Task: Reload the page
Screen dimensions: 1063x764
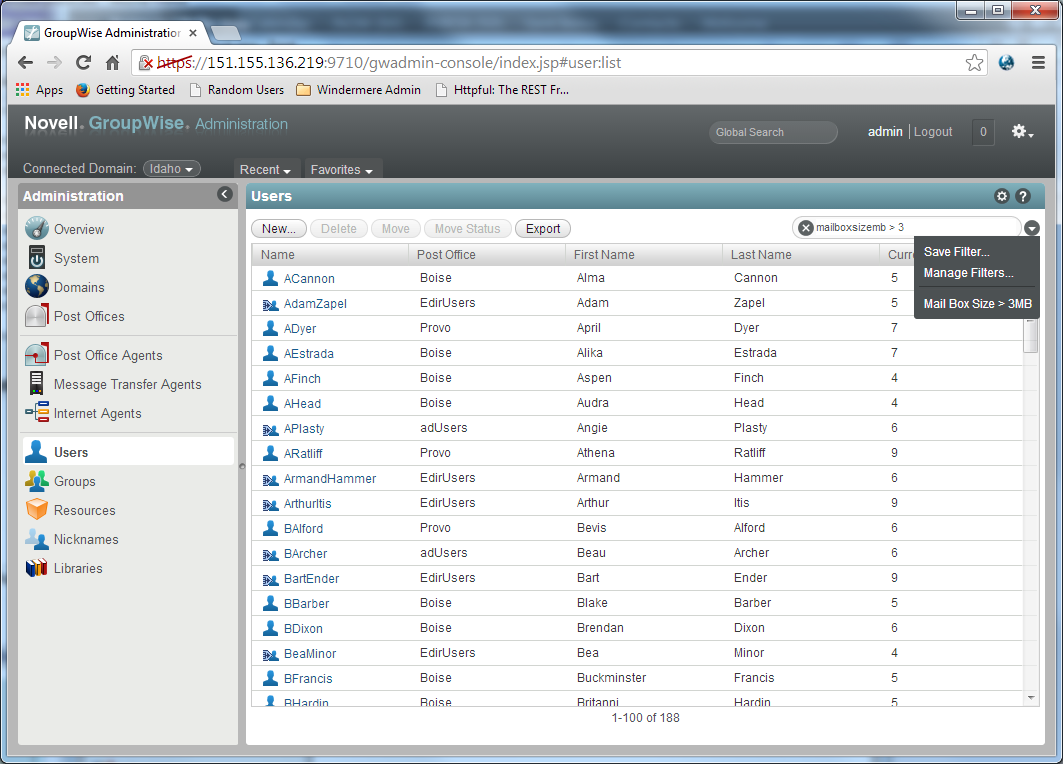Action: coord(83,63)
